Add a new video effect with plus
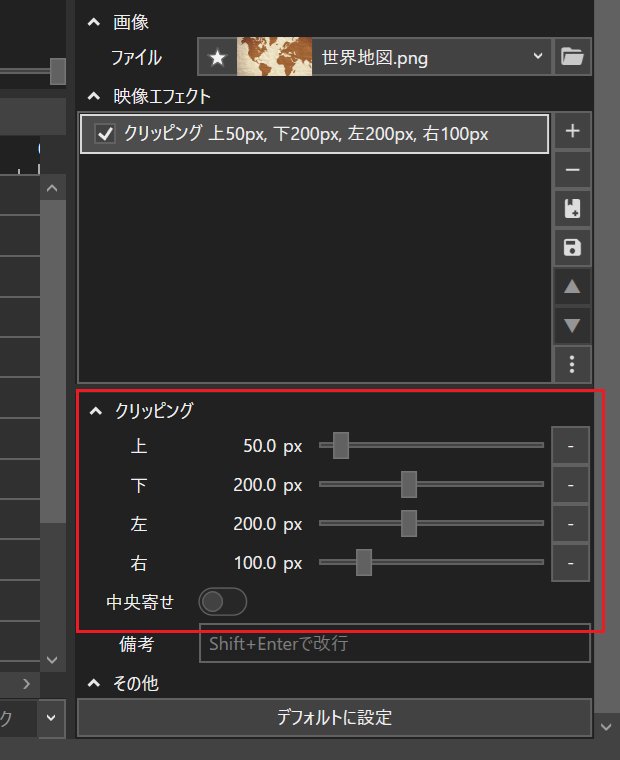The height and width of the screenshot is (760, 620). [572, 131]
